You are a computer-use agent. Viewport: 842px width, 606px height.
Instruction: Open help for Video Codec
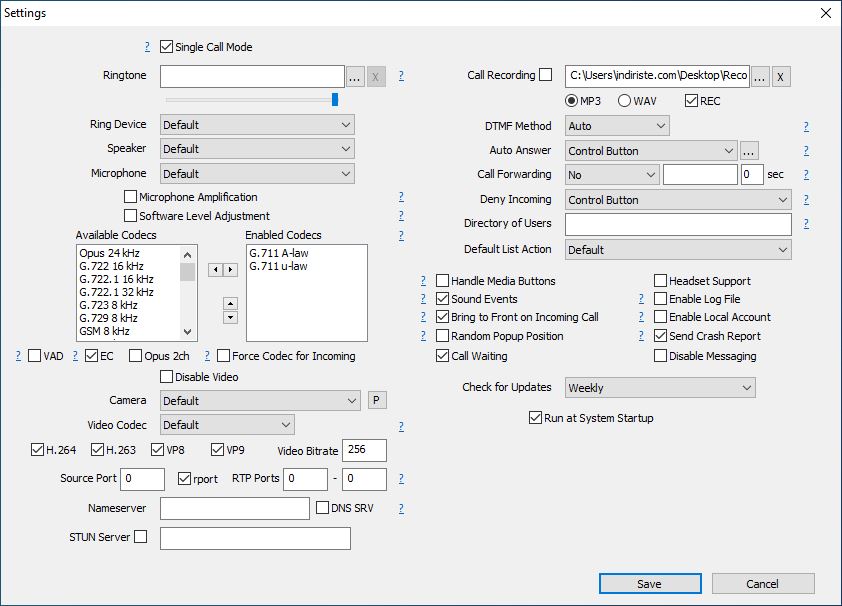click(401, 427)
